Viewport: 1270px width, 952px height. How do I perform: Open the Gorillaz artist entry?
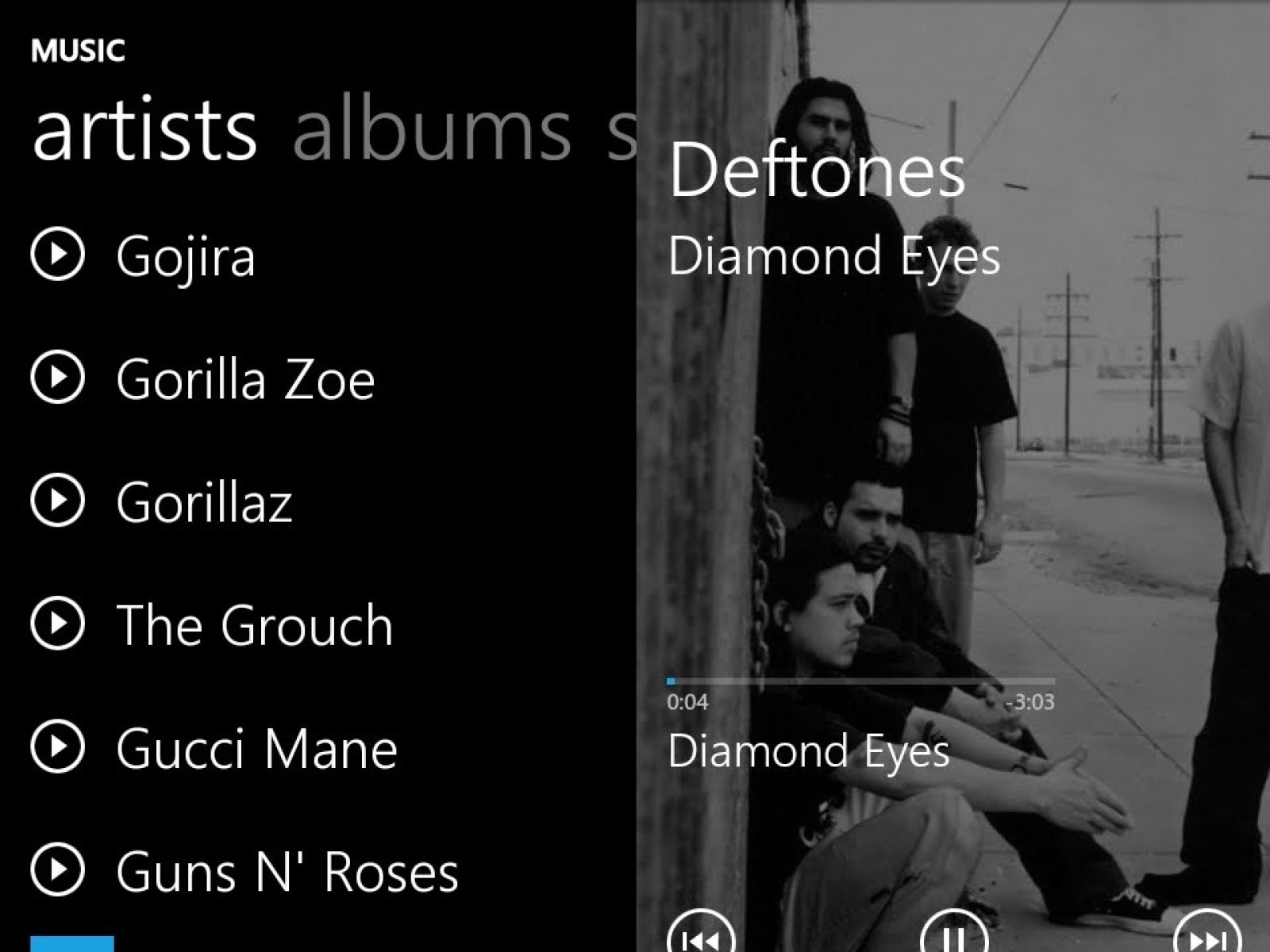[204, 503]
